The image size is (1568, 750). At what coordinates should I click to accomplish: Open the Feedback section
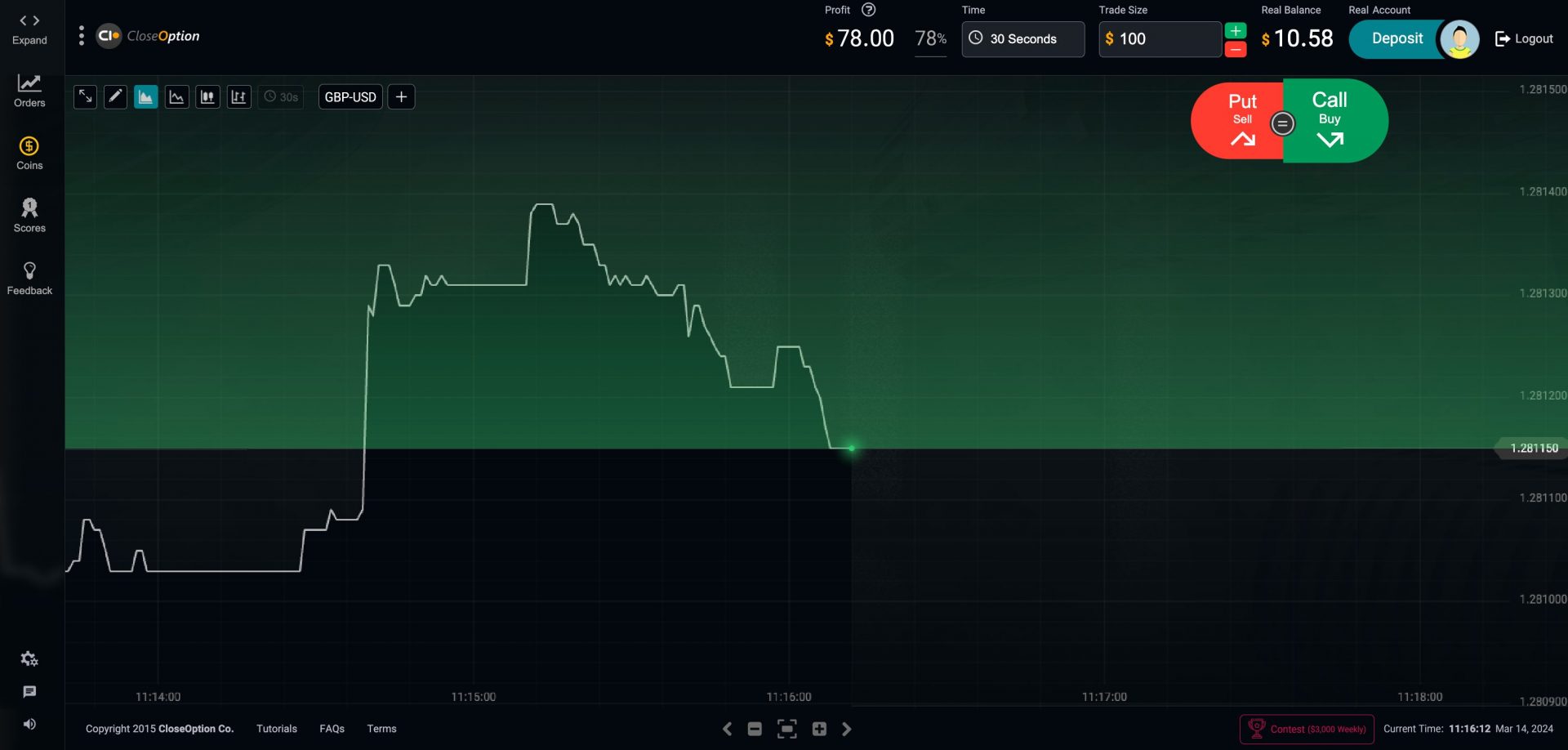(x=29, y=279)
